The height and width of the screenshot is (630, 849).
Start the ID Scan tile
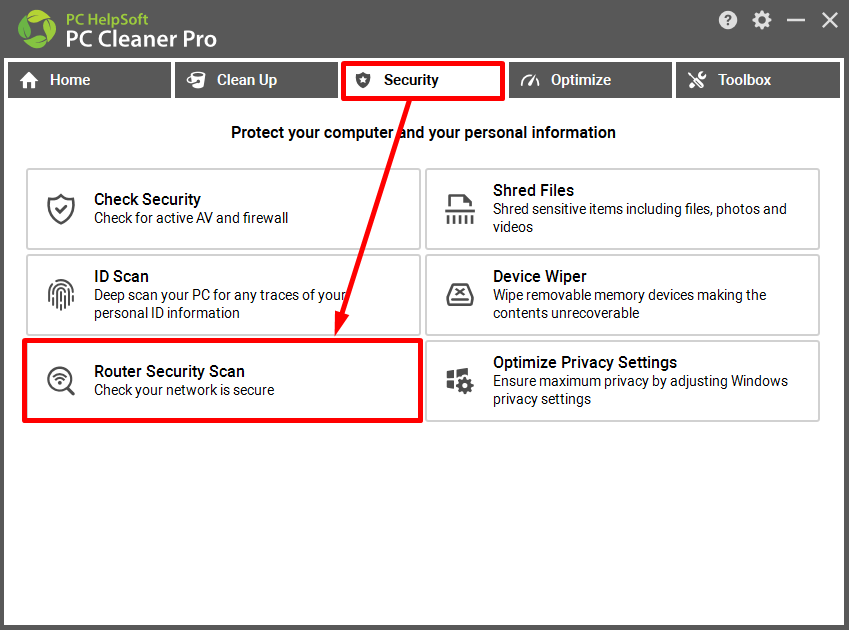223,295
